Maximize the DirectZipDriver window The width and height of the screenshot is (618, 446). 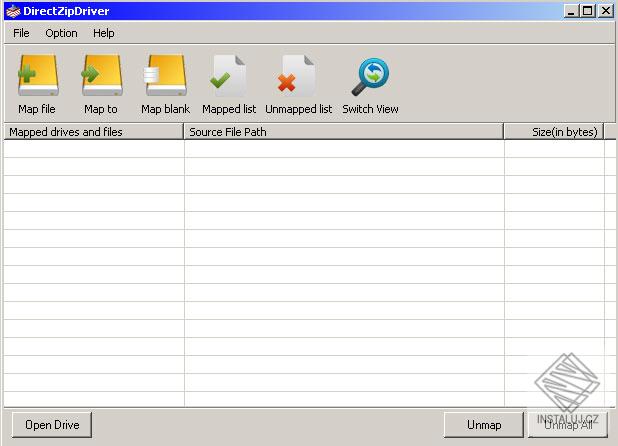coord(587,11)
